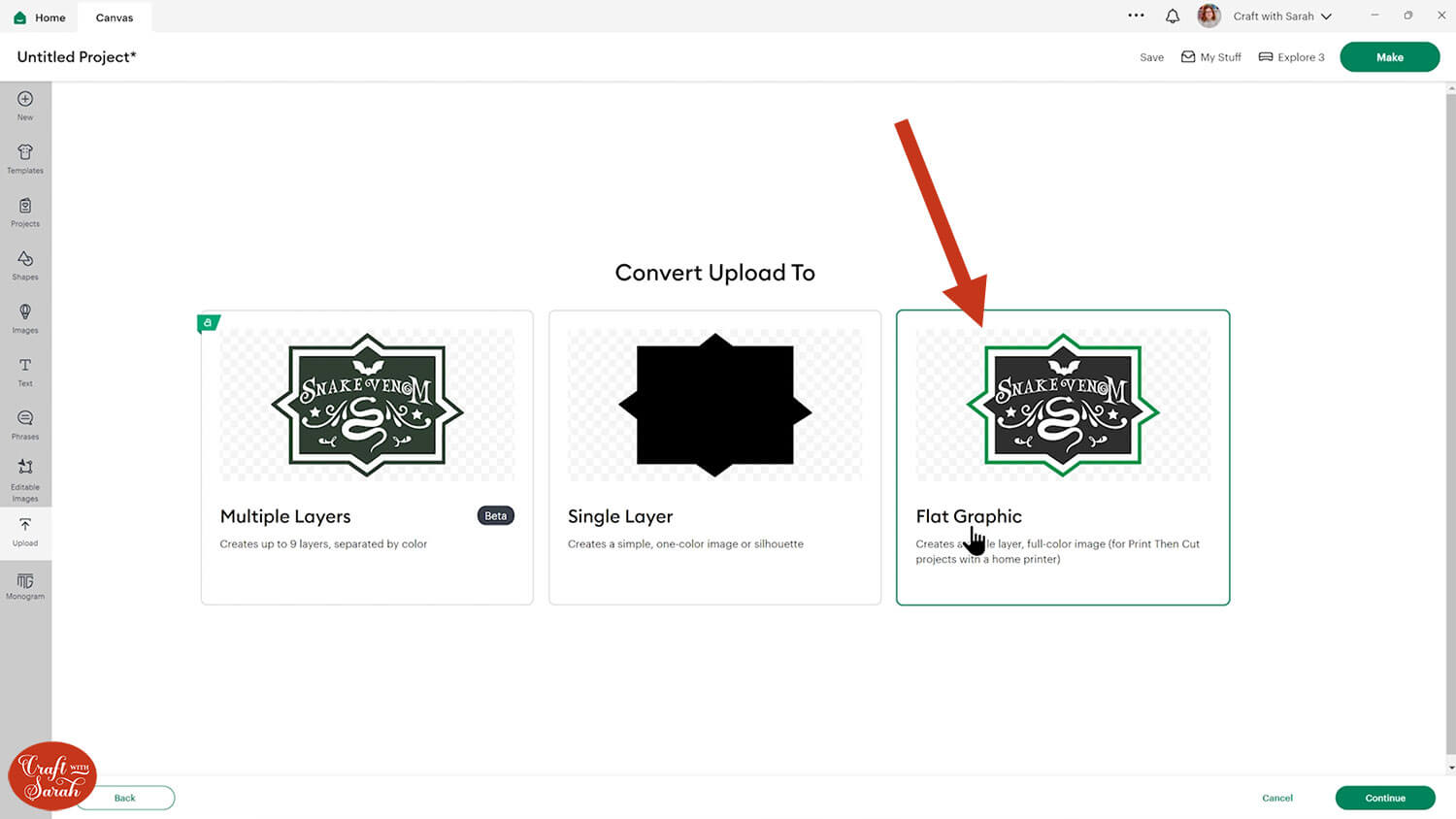The width and height of the screenshot is (1456, 819).
Task: Restore down the application window
Action: 1407,16
